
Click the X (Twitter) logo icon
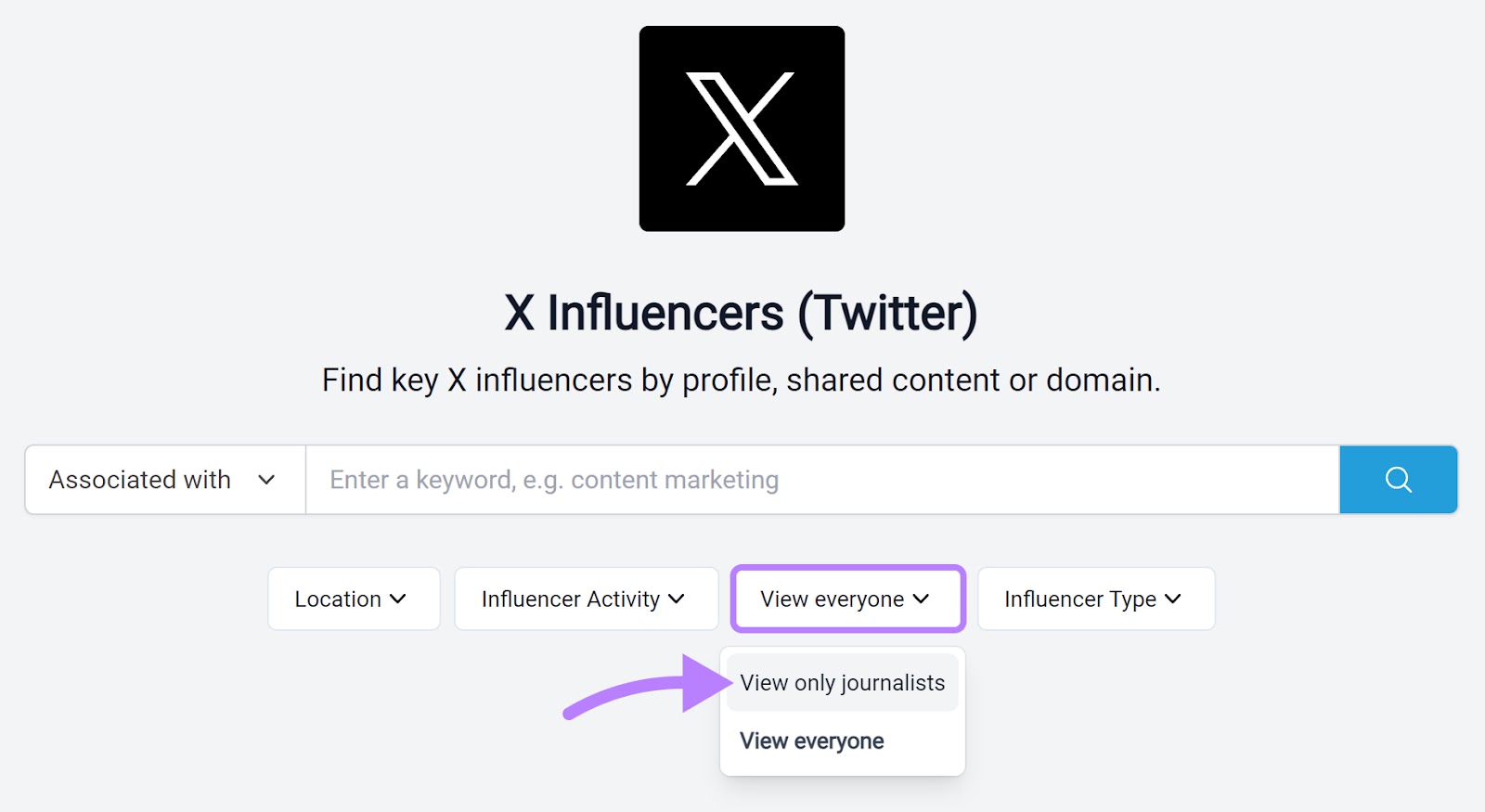pyautogui.click(x=741, y=127)
